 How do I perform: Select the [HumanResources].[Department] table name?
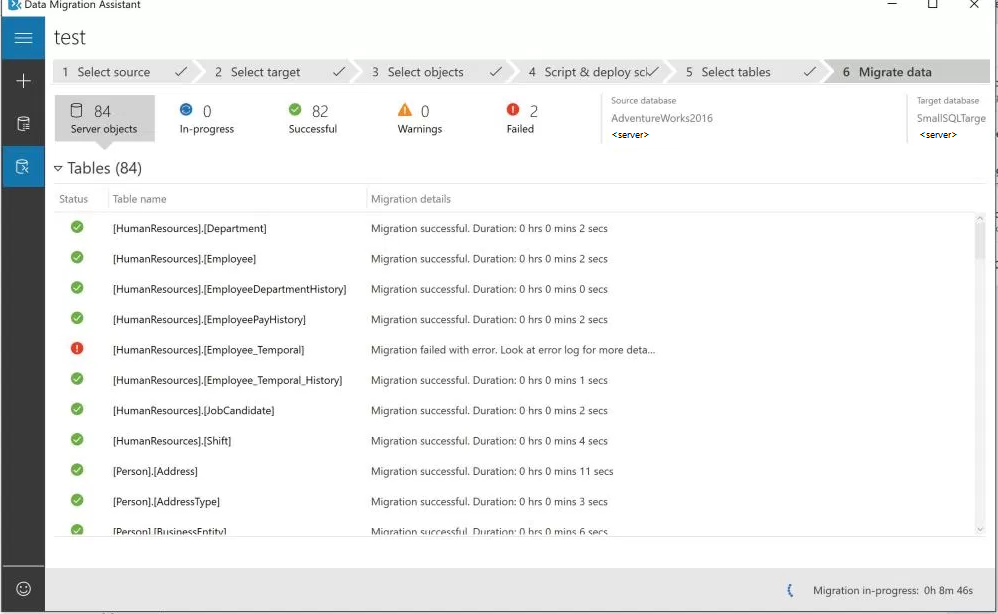[190, 228]
